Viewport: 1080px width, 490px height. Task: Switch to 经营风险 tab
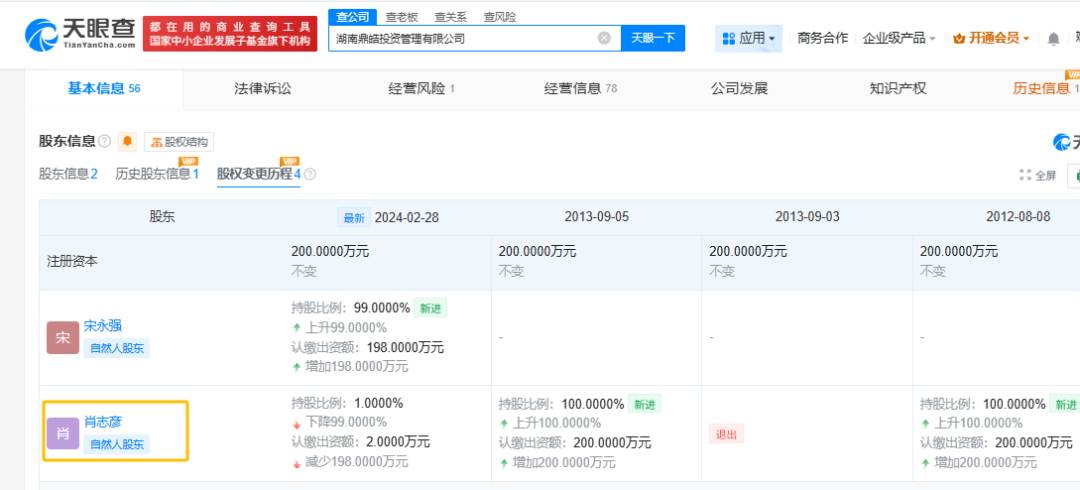[x=422, y=88]
